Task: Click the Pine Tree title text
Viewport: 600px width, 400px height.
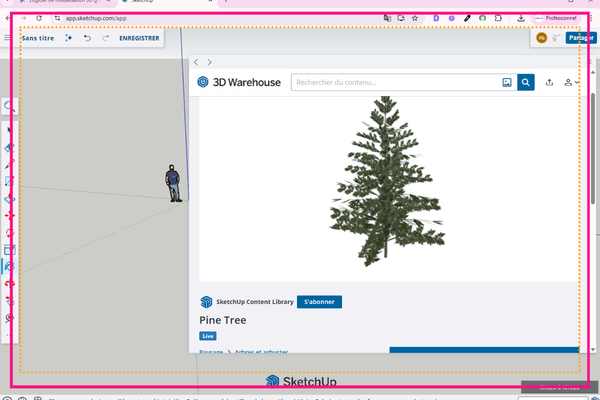Action: click(x=223, y=320)
